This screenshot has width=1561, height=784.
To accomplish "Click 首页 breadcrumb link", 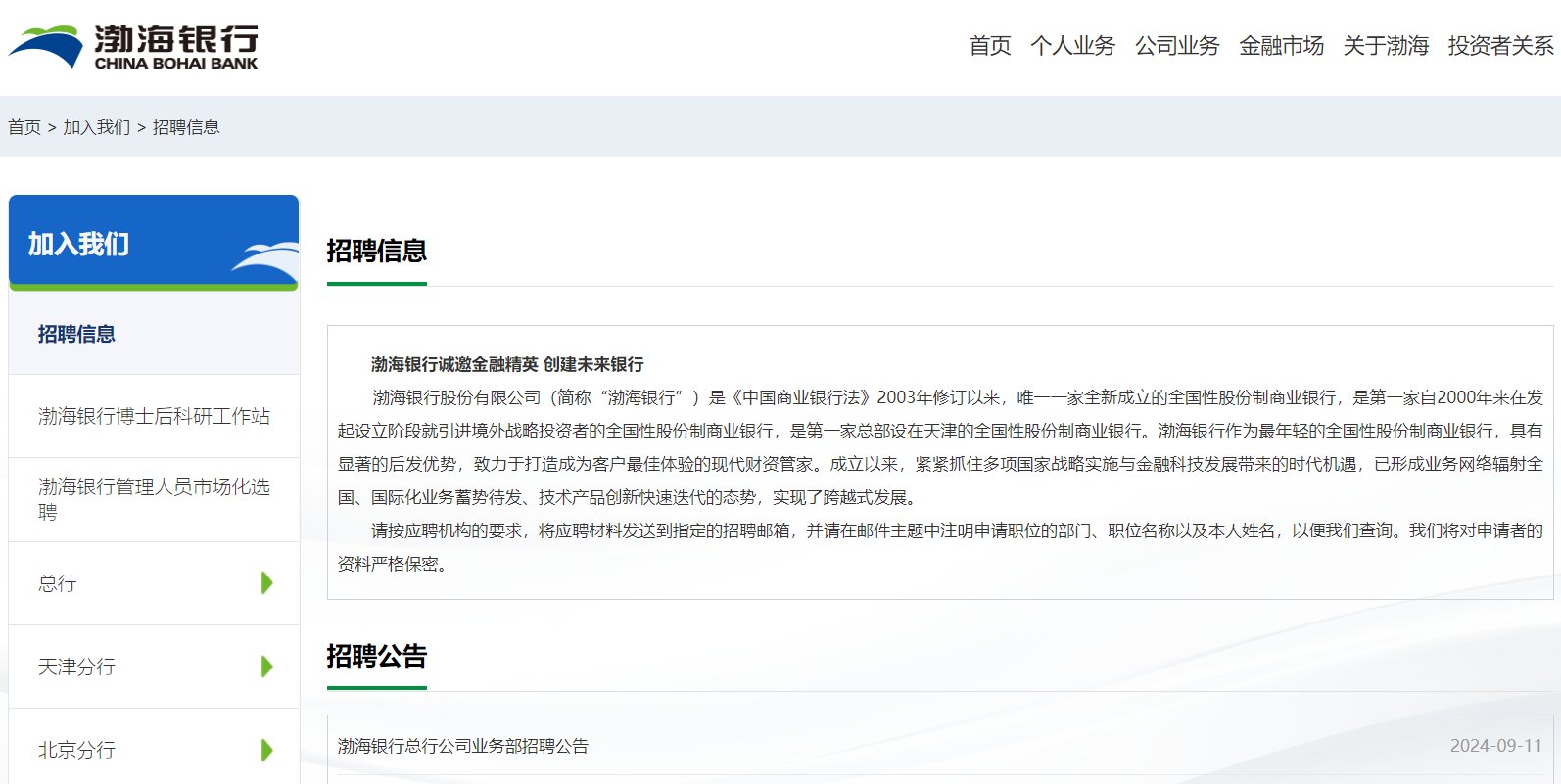I will coord(24,127).
